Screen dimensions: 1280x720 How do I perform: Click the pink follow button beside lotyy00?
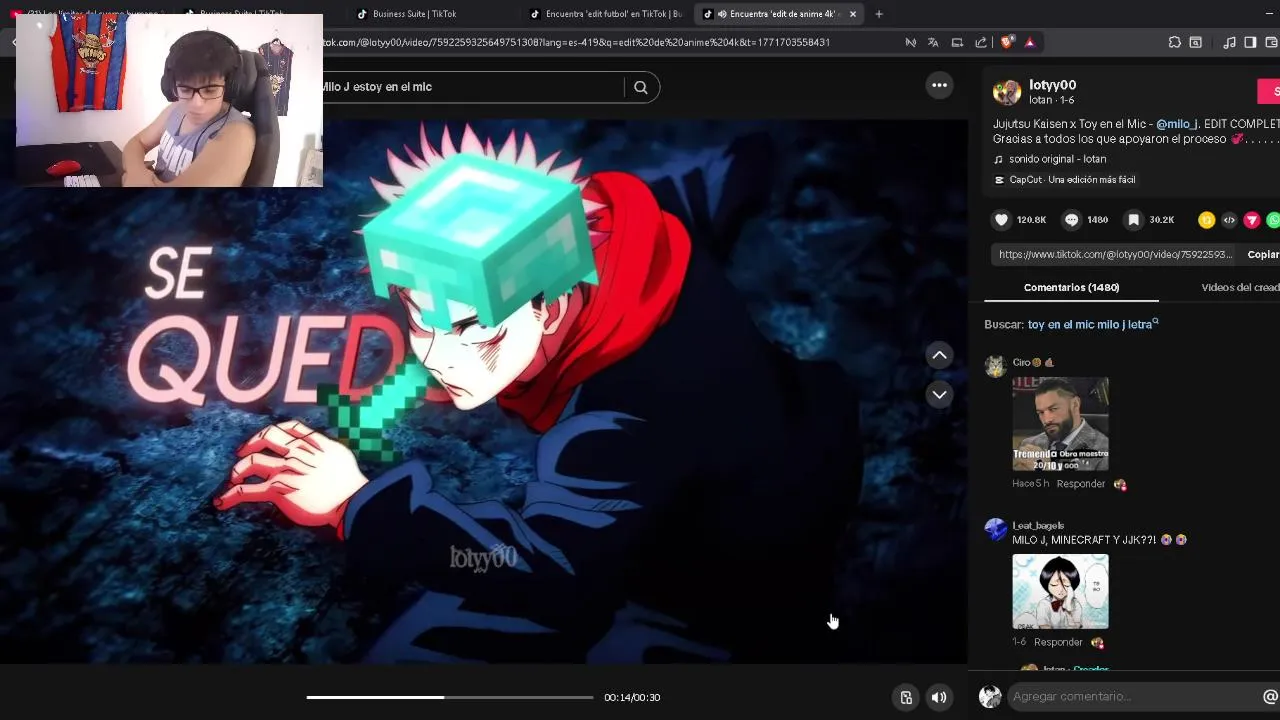(1269, 91)
